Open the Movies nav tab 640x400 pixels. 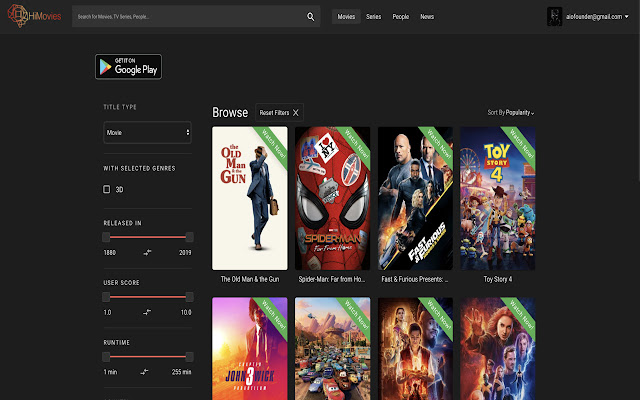[x=346, y=17]
